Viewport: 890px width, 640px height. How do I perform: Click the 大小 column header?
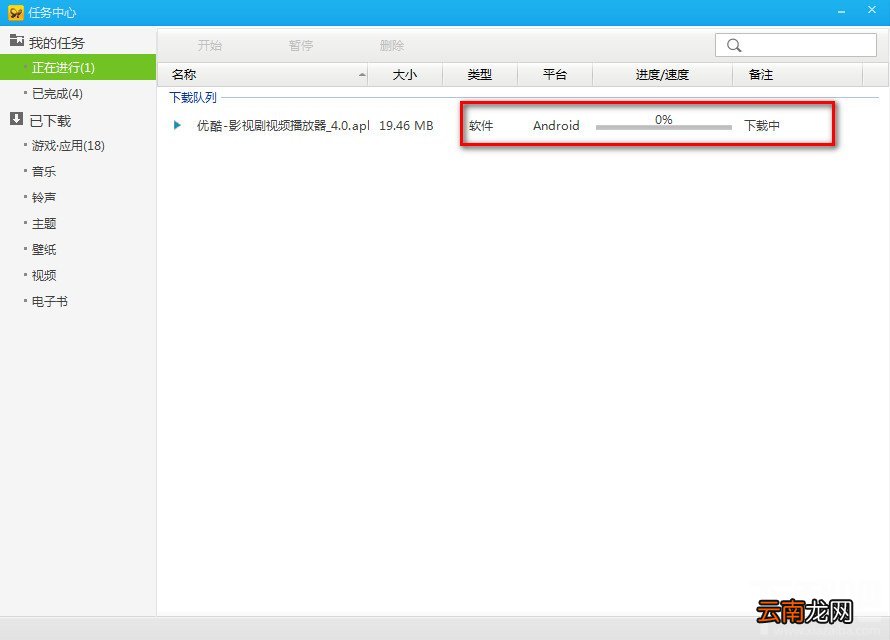[405, 75]
